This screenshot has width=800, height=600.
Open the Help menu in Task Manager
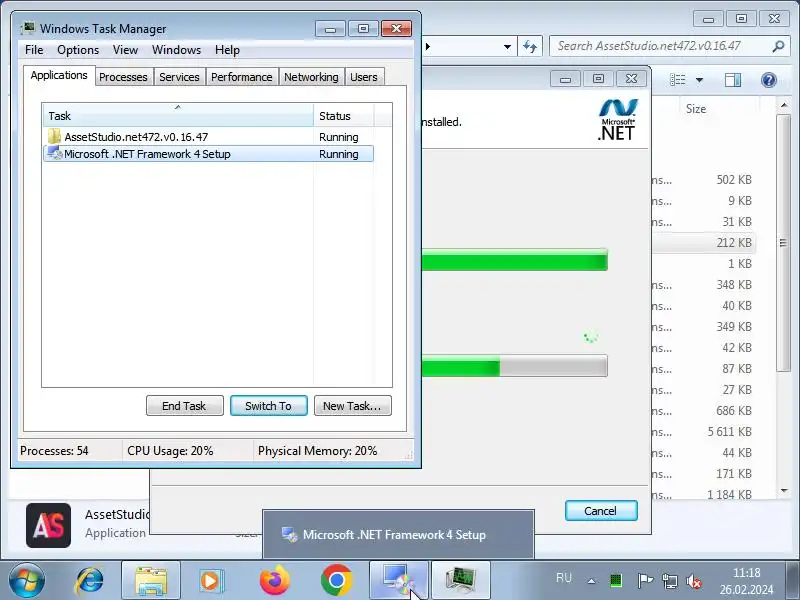(x=227, y=50)
